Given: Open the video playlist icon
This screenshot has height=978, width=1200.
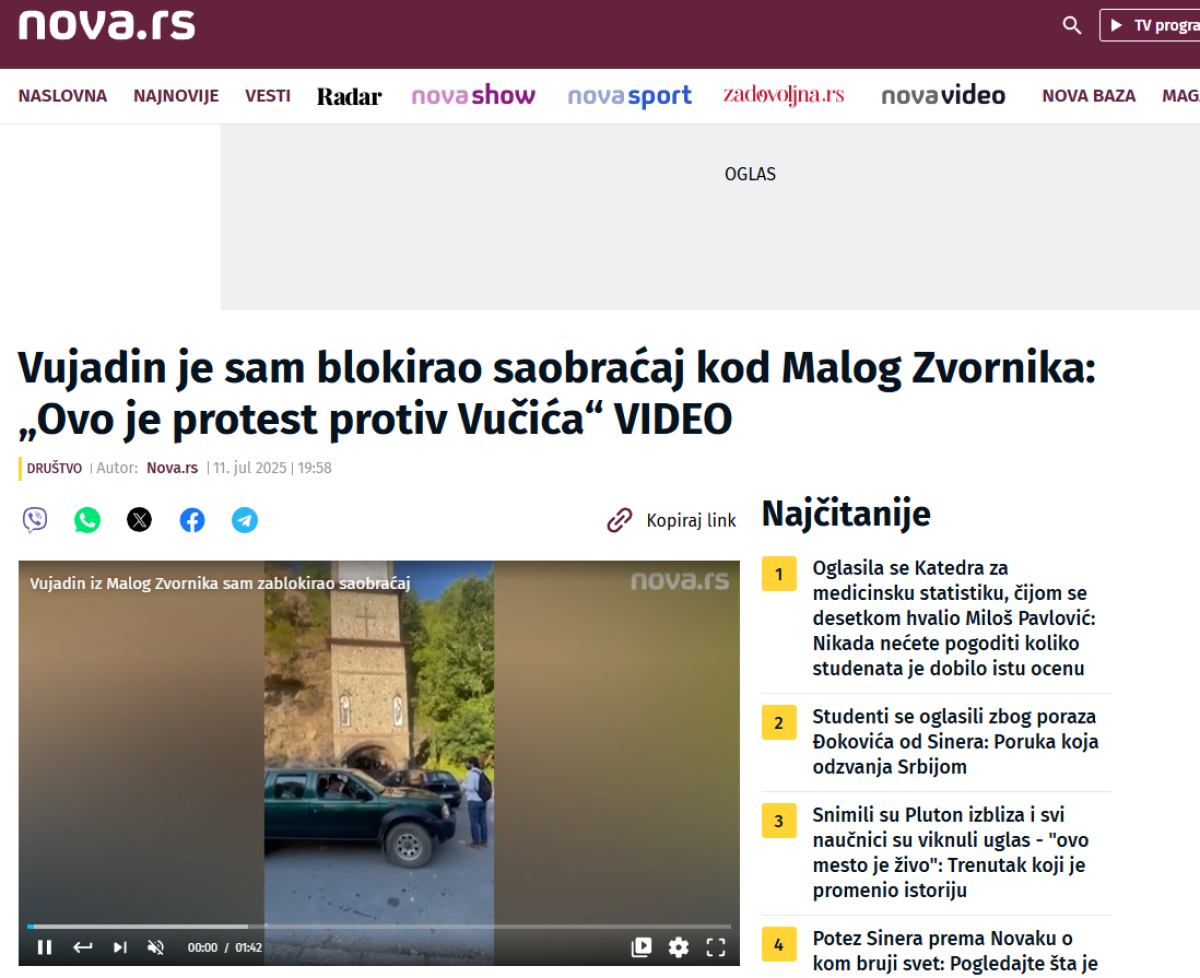Looking at the screenshot, I should click(642, 947).
